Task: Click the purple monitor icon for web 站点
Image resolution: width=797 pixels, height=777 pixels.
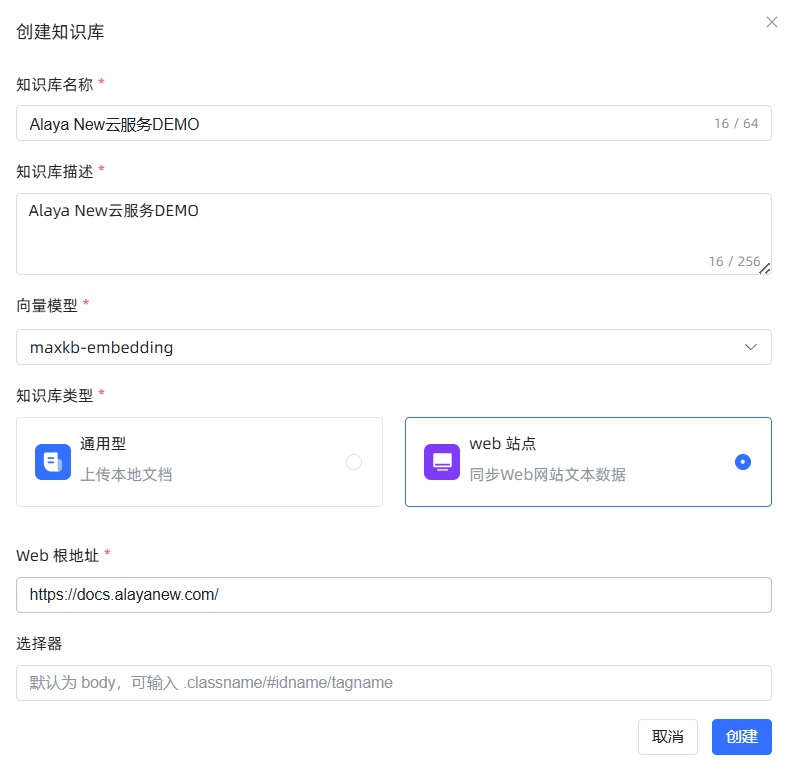Action: click(x=442, y=462)
